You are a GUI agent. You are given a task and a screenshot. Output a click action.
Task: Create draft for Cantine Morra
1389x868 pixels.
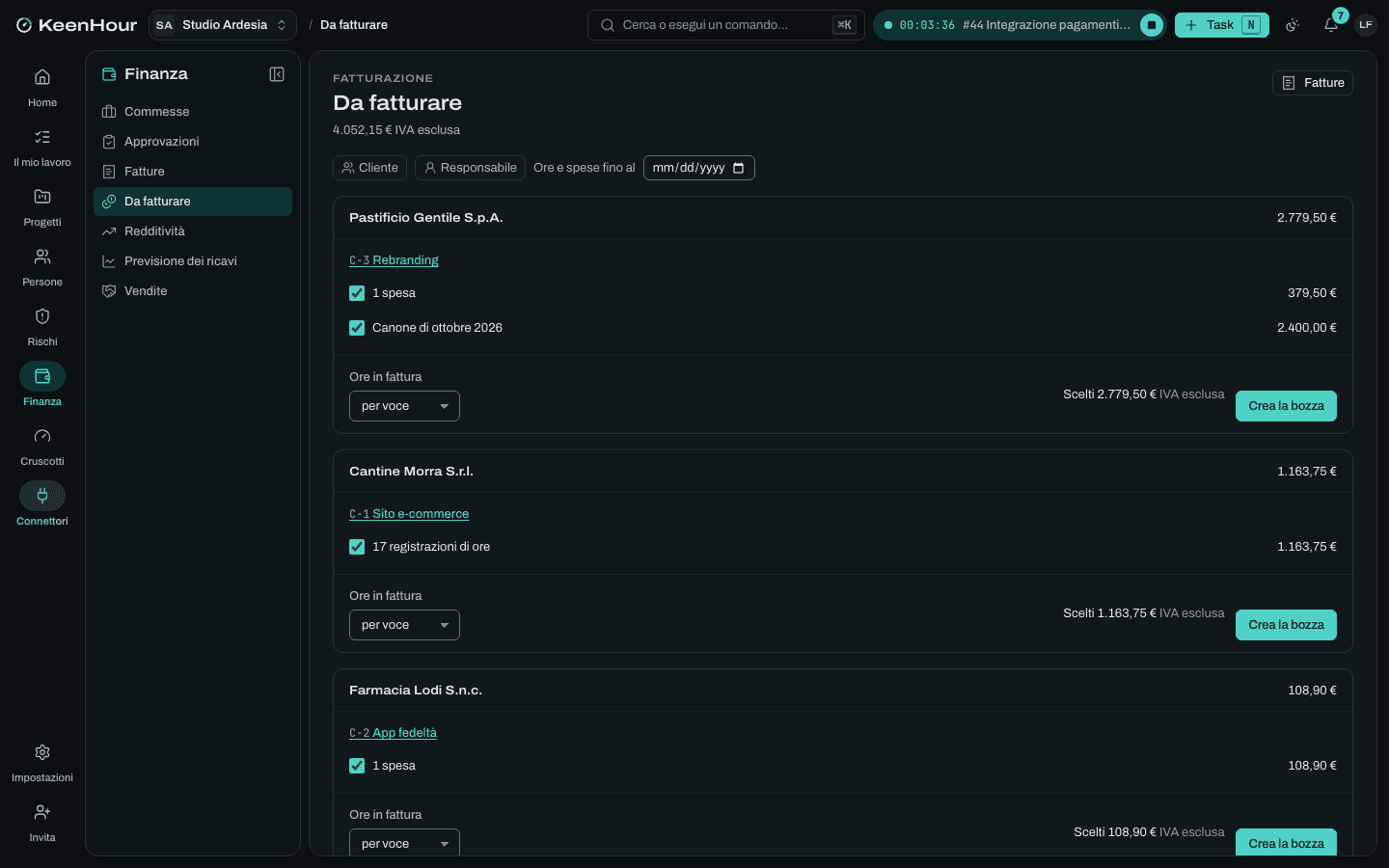[x=1286, y=625]
